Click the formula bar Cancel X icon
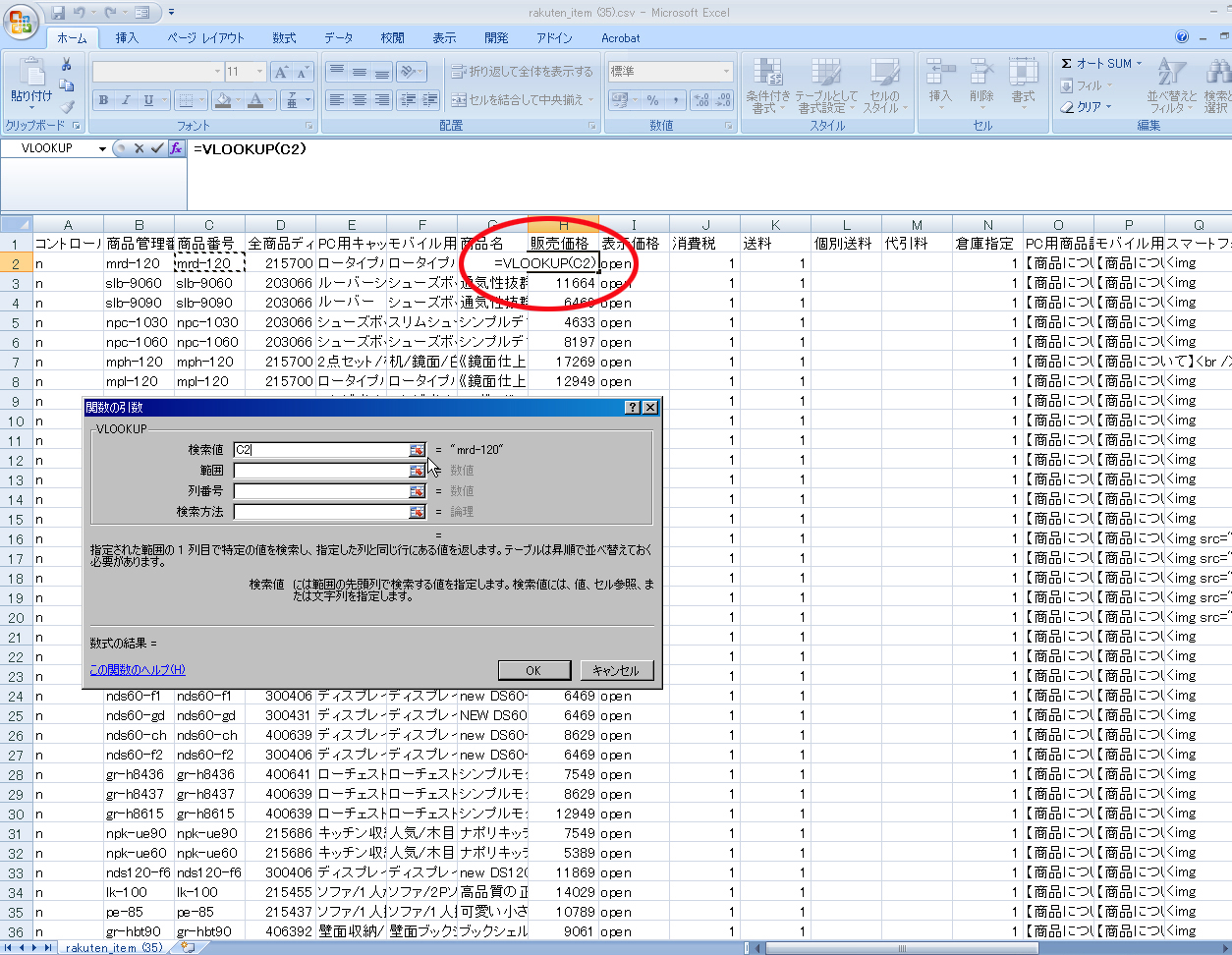1232x955 pixels. point(139,148)
